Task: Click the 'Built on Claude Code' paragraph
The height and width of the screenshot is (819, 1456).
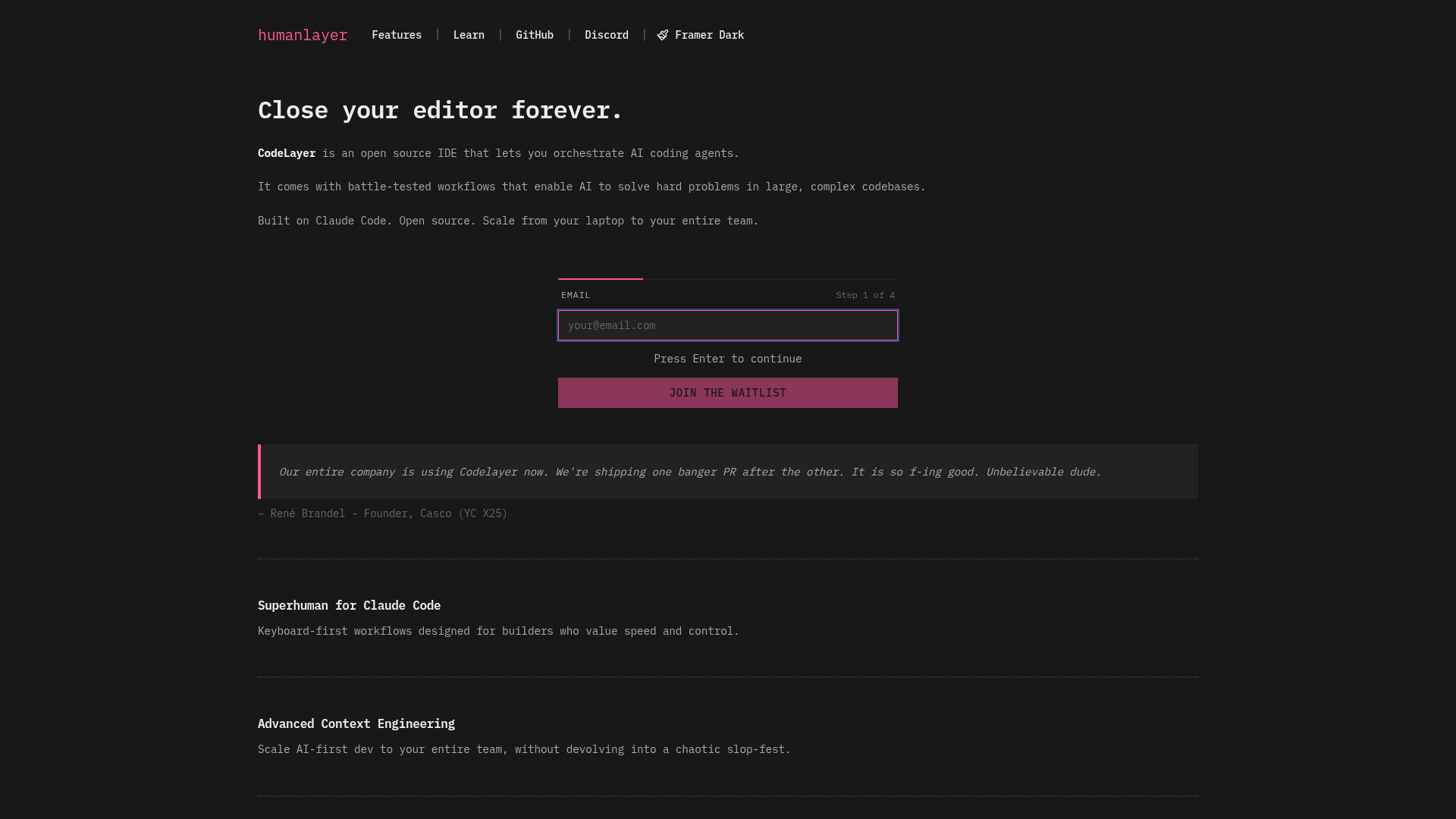Action: (508, 221)
